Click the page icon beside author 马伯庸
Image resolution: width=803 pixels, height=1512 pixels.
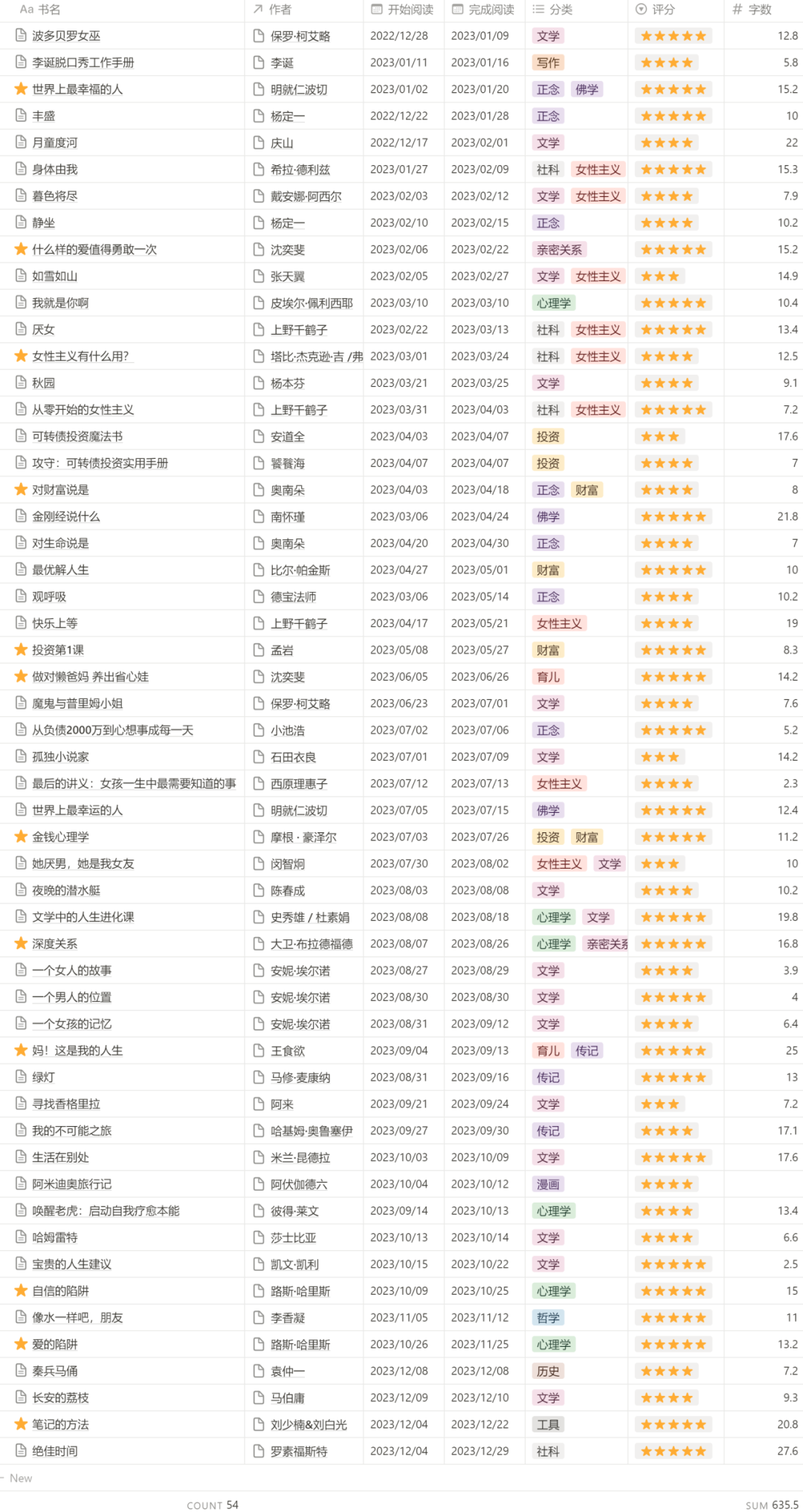coord(259,1398)
